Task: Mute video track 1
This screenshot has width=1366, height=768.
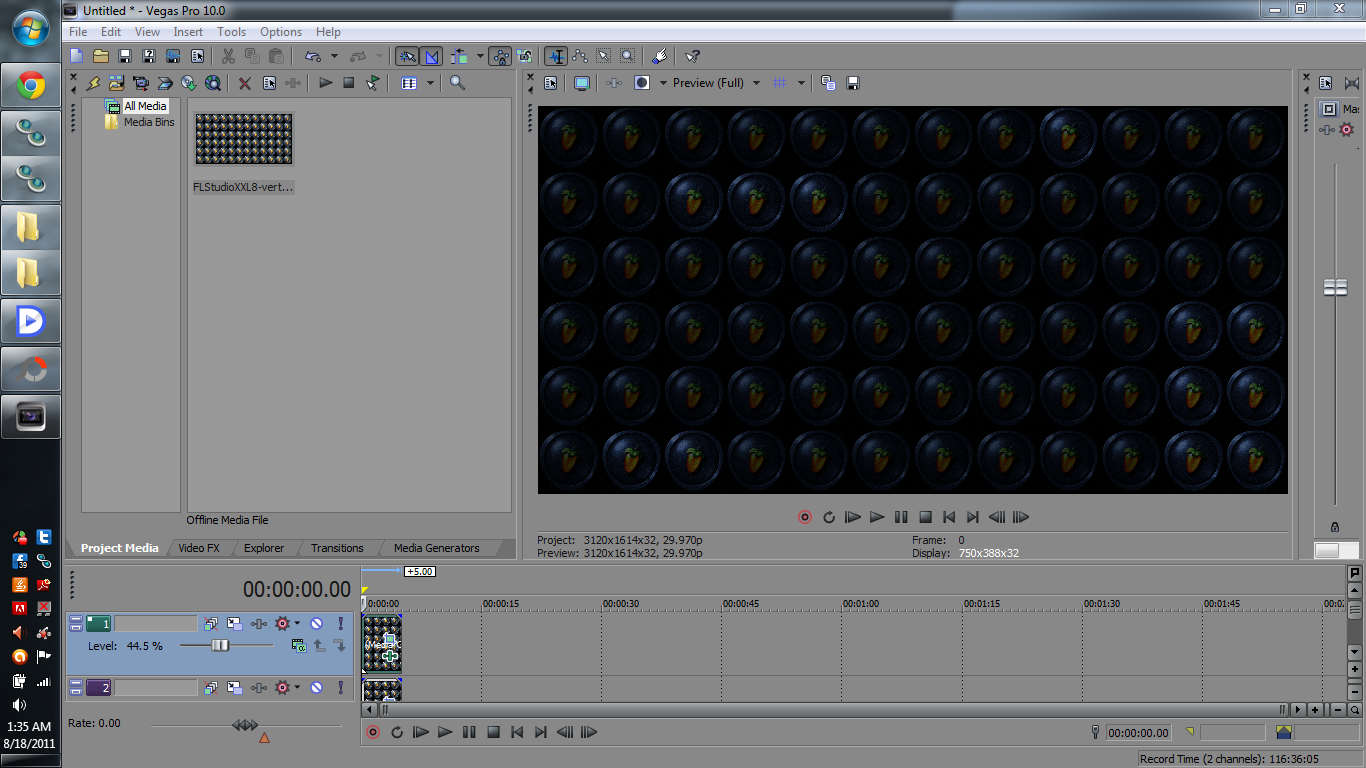Action: (316, 623)
